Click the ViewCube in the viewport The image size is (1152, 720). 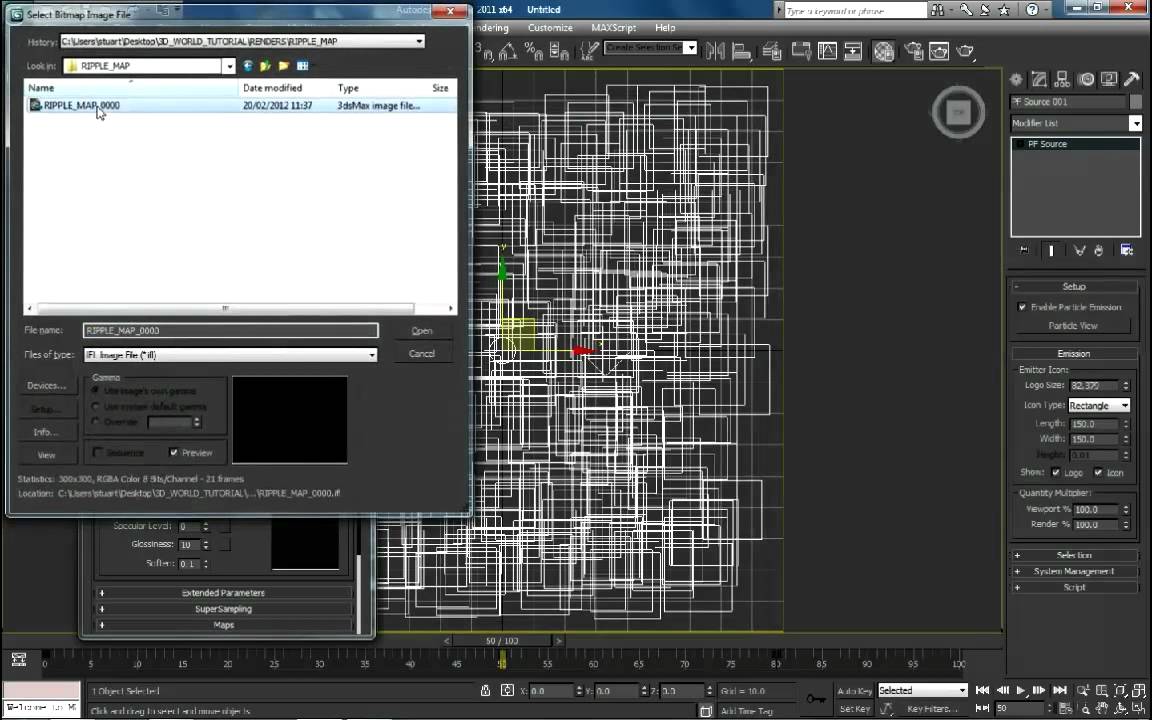point(958,112)
